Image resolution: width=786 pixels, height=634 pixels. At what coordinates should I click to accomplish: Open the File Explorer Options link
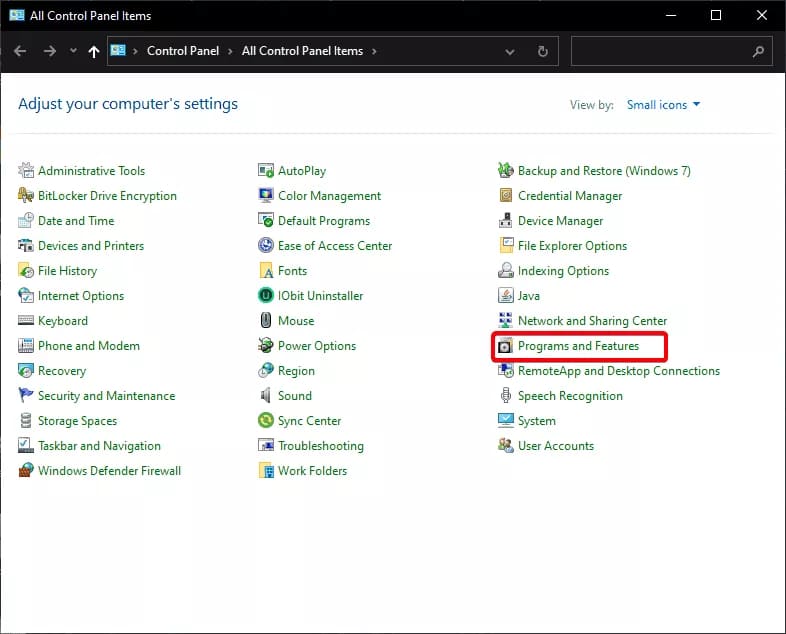[x=572, y=246]
